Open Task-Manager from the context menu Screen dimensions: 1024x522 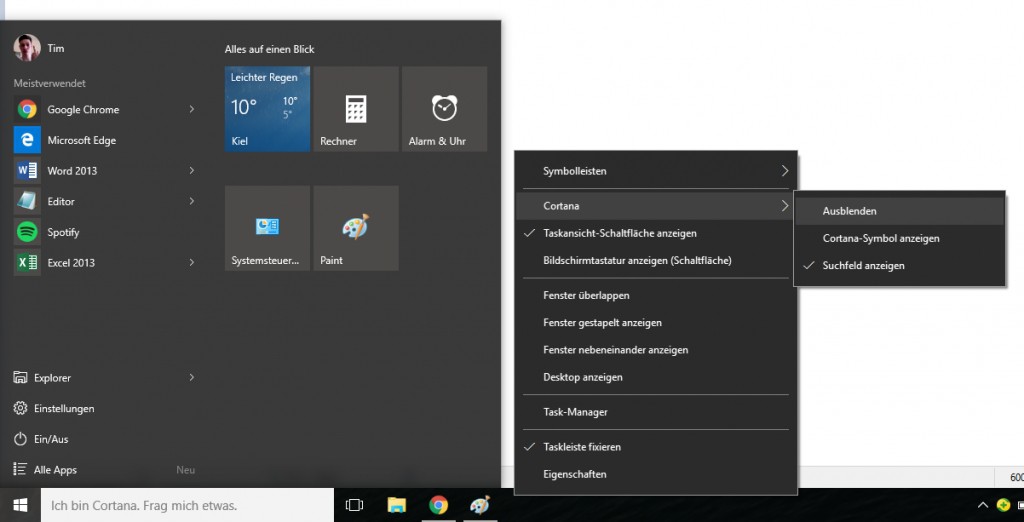575,412
